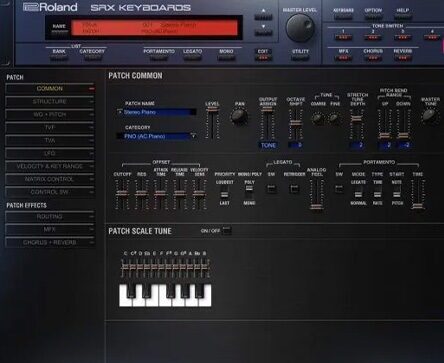Click the KEYBOARD button
This screenshot has height=363, width=444.
tap(343, 16)
